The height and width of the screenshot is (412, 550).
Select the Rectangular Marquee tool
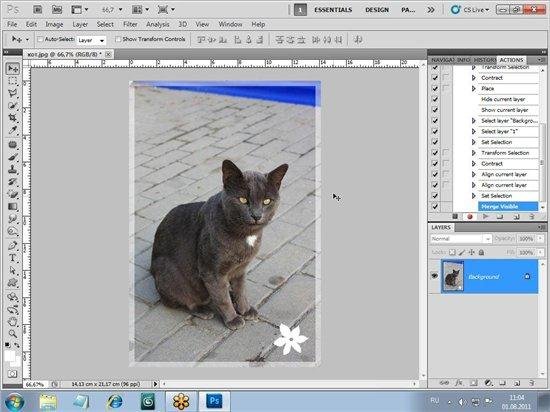pyautogui.click(x=13, y=81)
